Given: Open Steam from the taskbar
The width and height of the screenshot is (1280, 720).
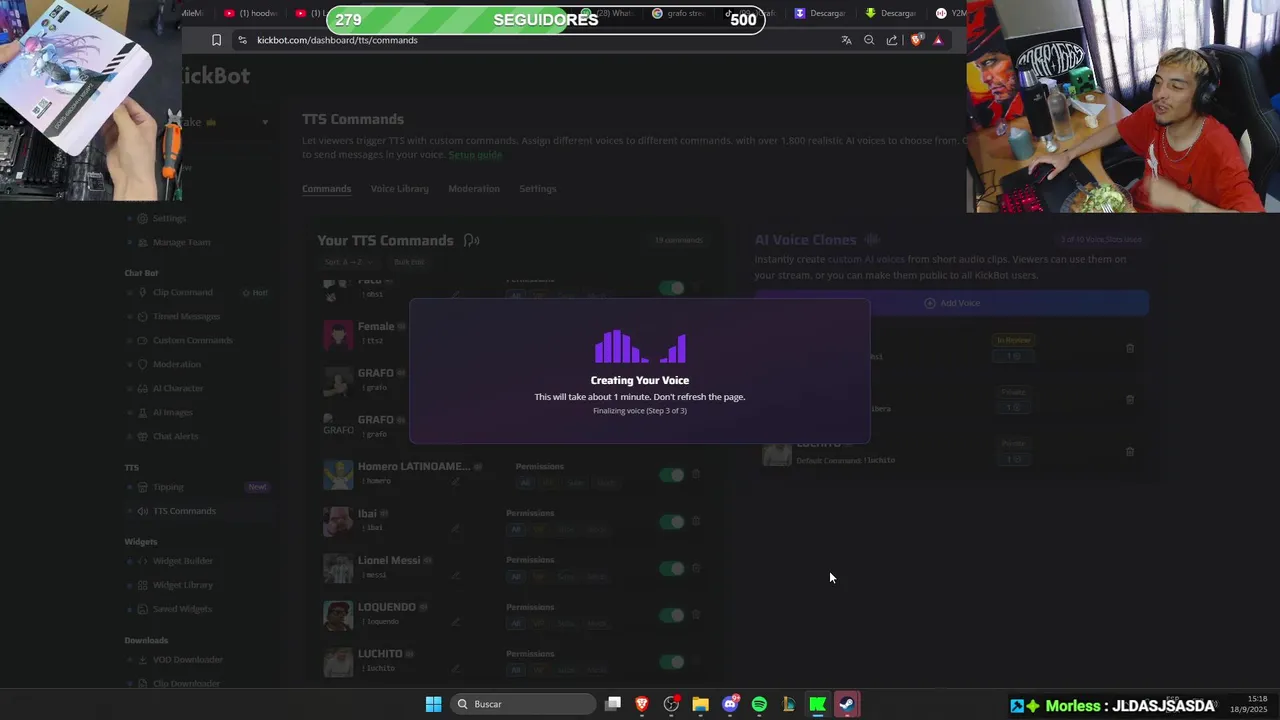Looking at the screenshot, I should point(846,704).
